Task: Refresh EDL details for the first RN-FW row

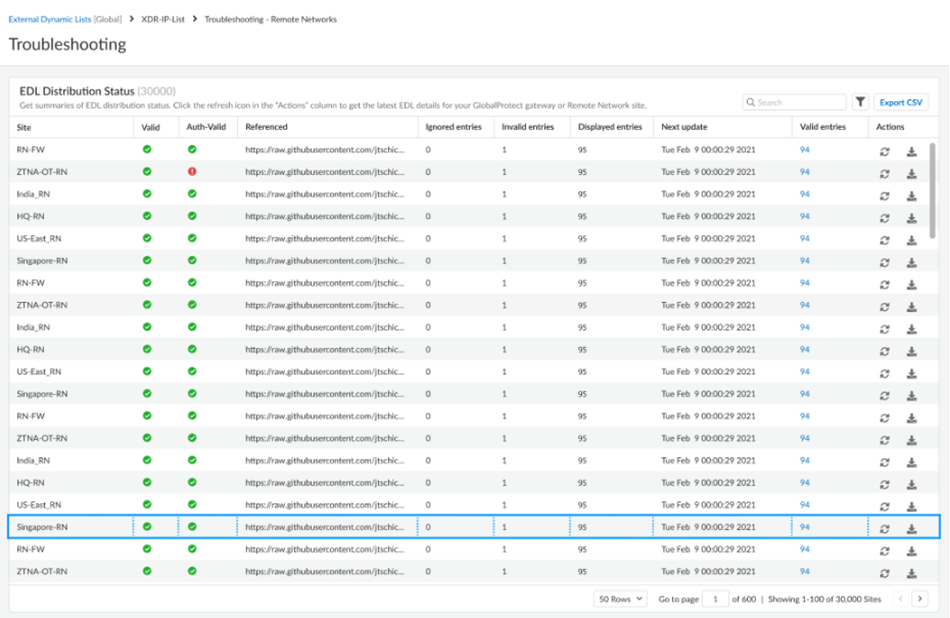Action: point(885,152)
